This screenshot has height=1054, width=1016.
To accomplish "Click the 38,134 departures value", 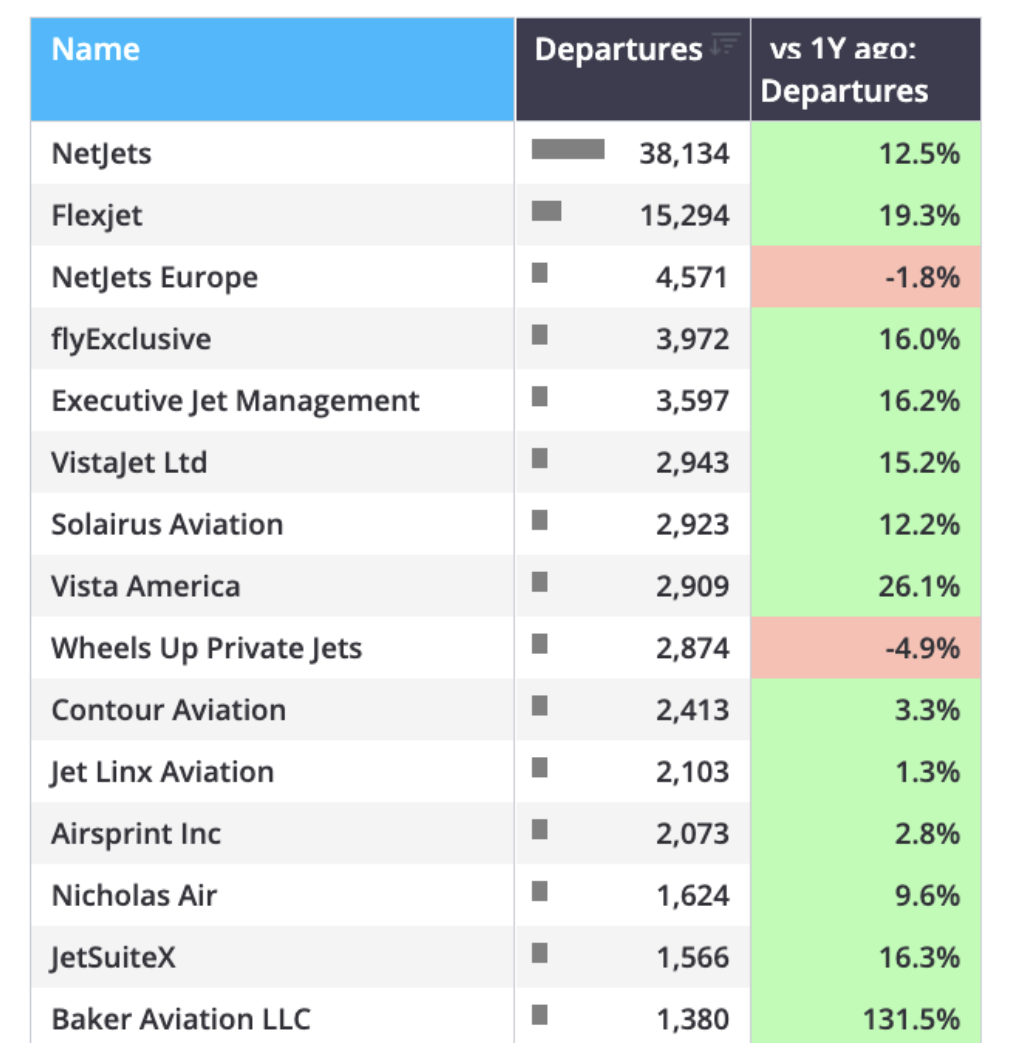I will pos(684,154).
